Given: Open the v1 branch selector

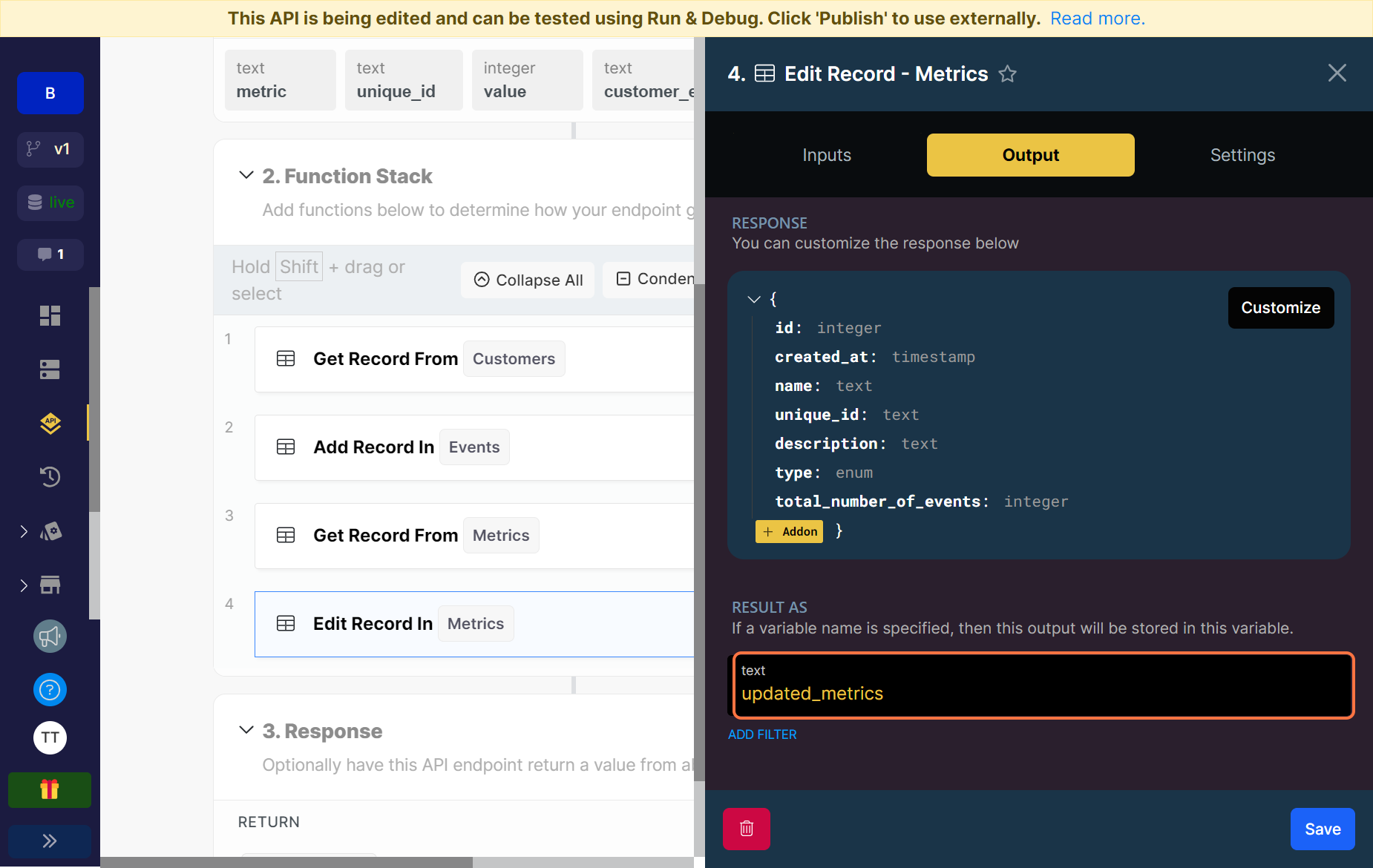Looking at the screenshot, I should (50, 149).
